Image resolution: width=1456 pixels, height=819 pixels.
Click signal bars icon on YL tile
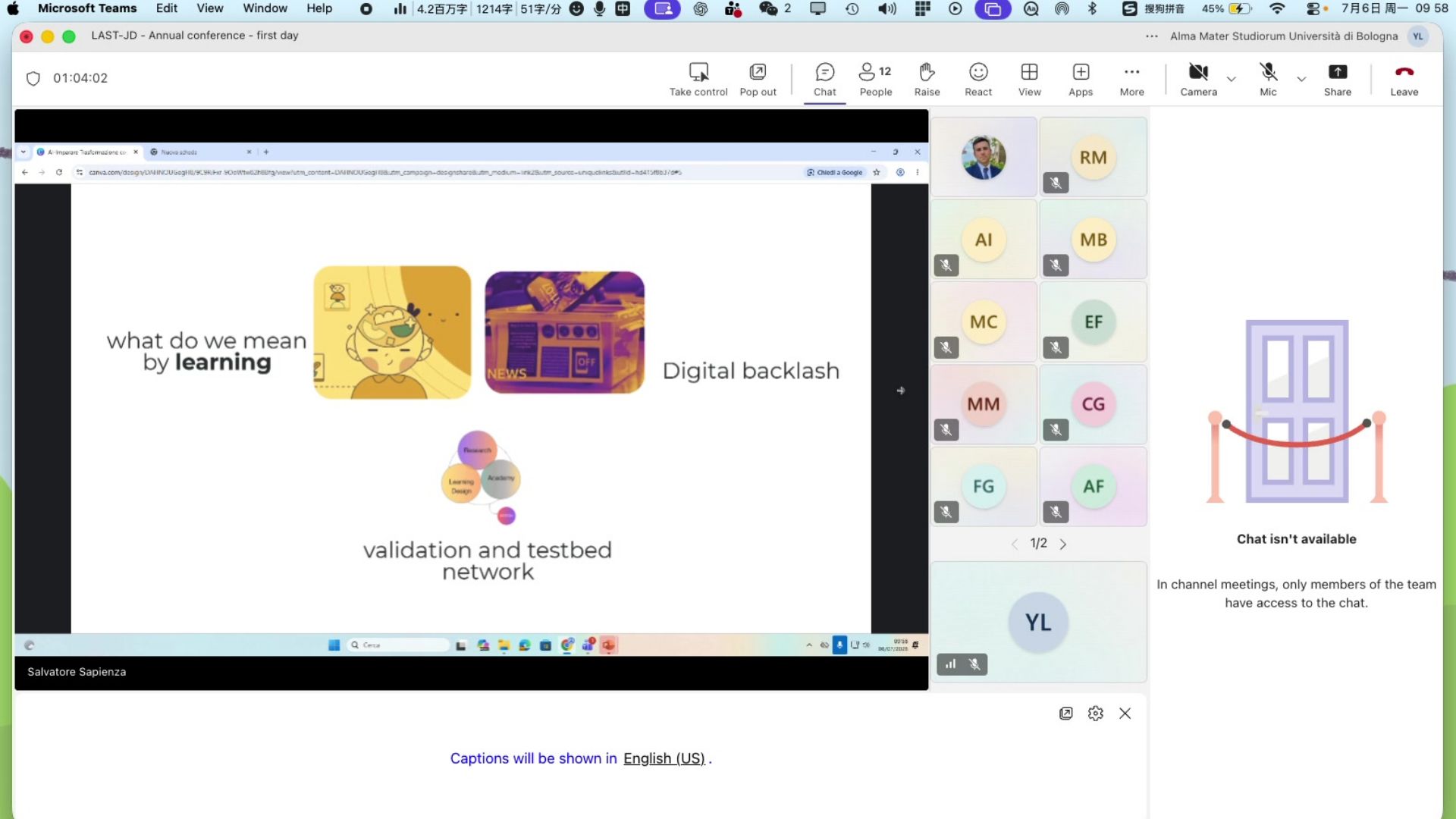950,664
